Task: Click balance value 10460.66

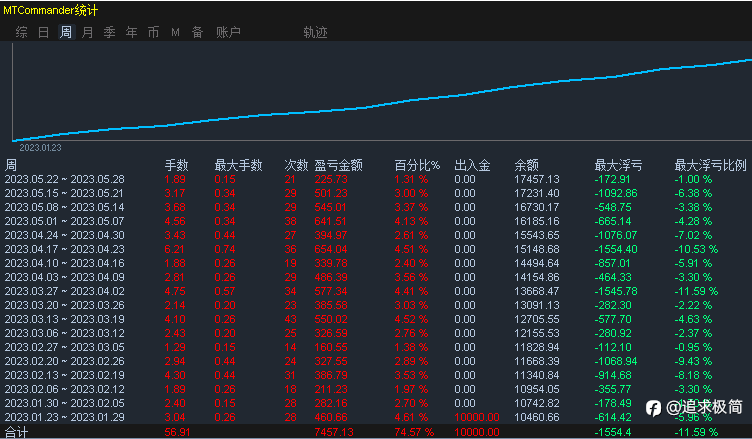Action: coord(537,417)
